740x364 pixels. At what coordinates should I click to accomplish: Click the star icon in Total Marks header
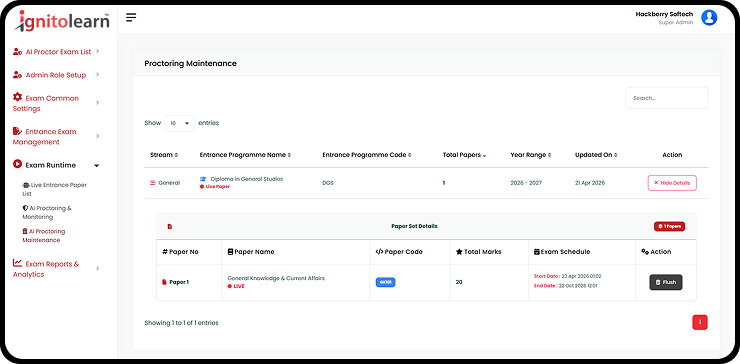pos(459,252)
